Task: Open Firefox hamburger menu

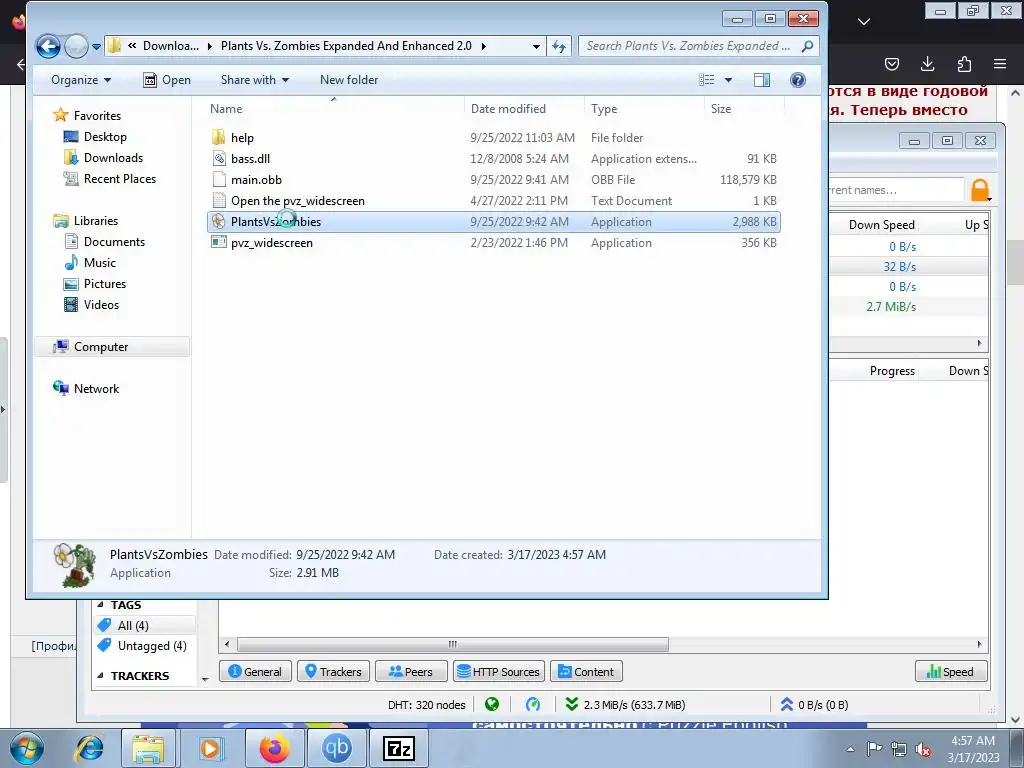Action: [1000, 63]
